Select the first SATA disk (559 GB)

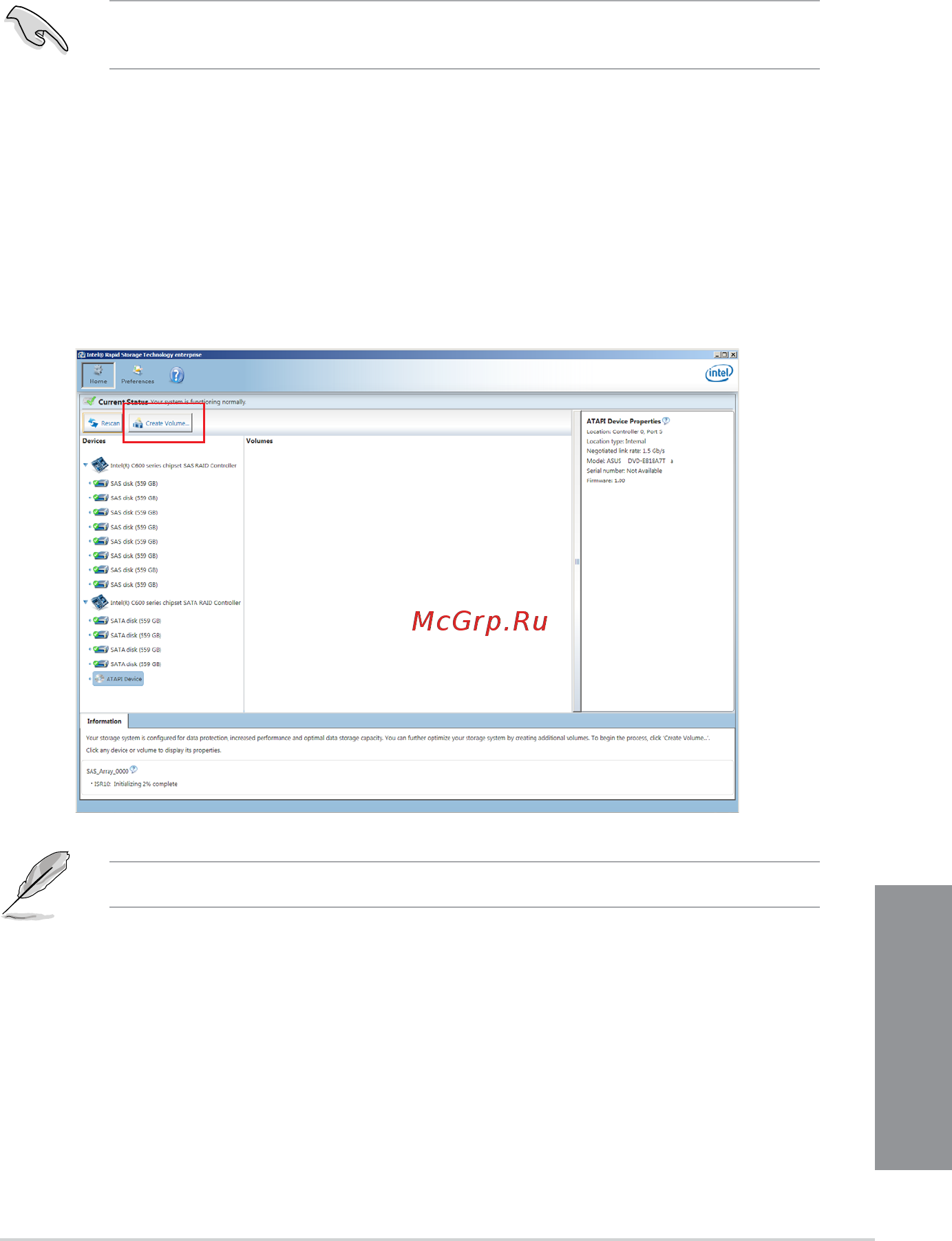click(127, 620)
